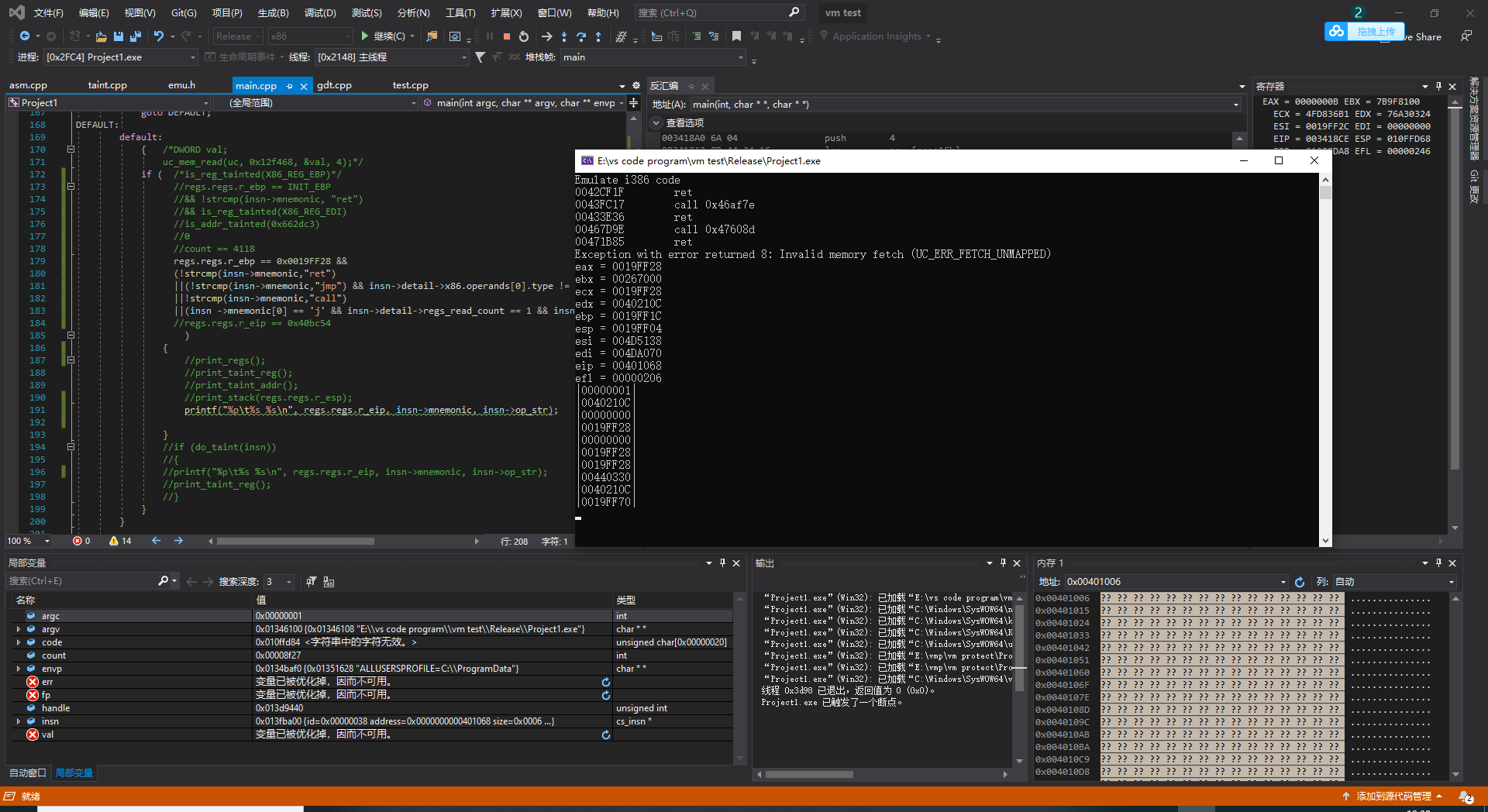
Task: Expand the argv variable in Locals
Action: [x=19, y=629]
